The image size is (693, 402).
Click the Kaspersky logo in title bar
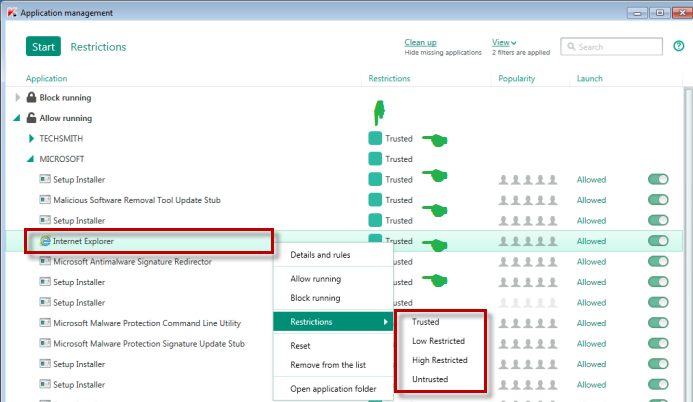point(12,12)
